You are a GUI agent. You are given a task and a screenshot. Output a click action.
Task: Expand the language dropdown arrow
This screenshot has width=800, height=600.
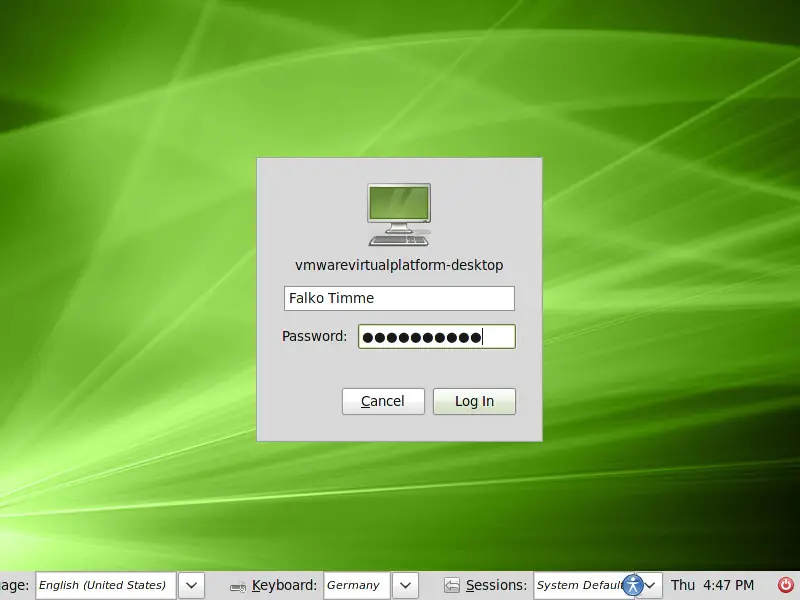192,585
